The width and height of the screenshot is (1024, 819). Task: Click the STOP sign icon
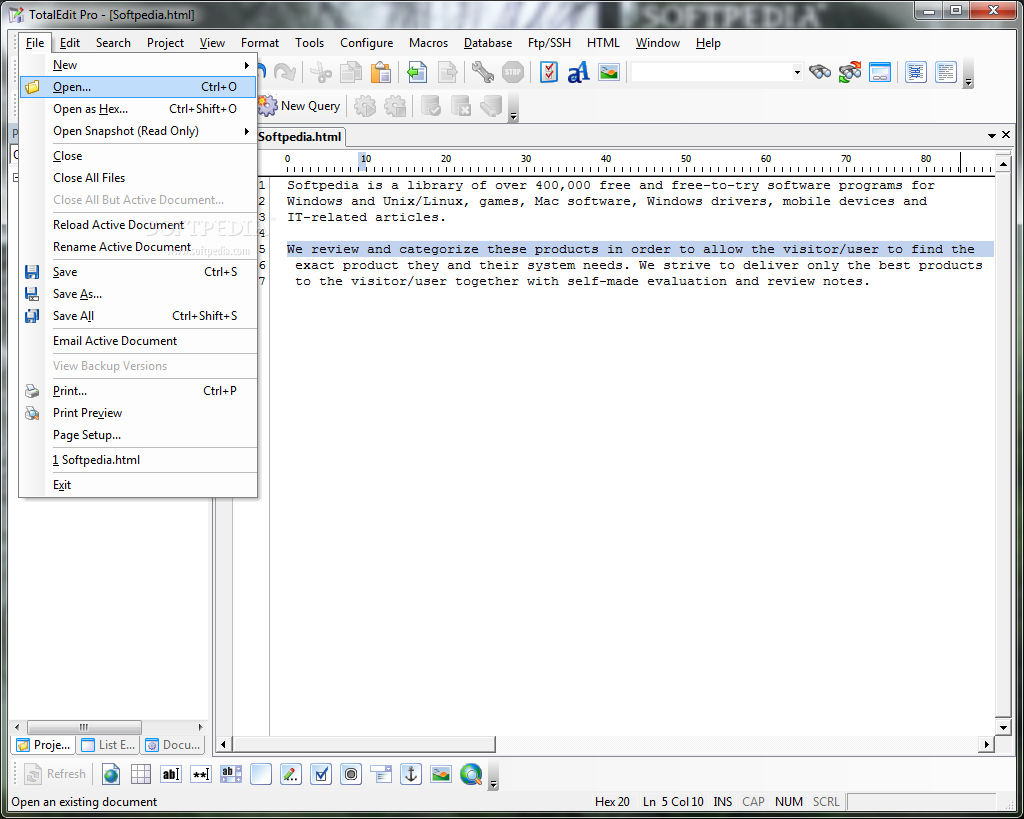[x=513, y=72]
